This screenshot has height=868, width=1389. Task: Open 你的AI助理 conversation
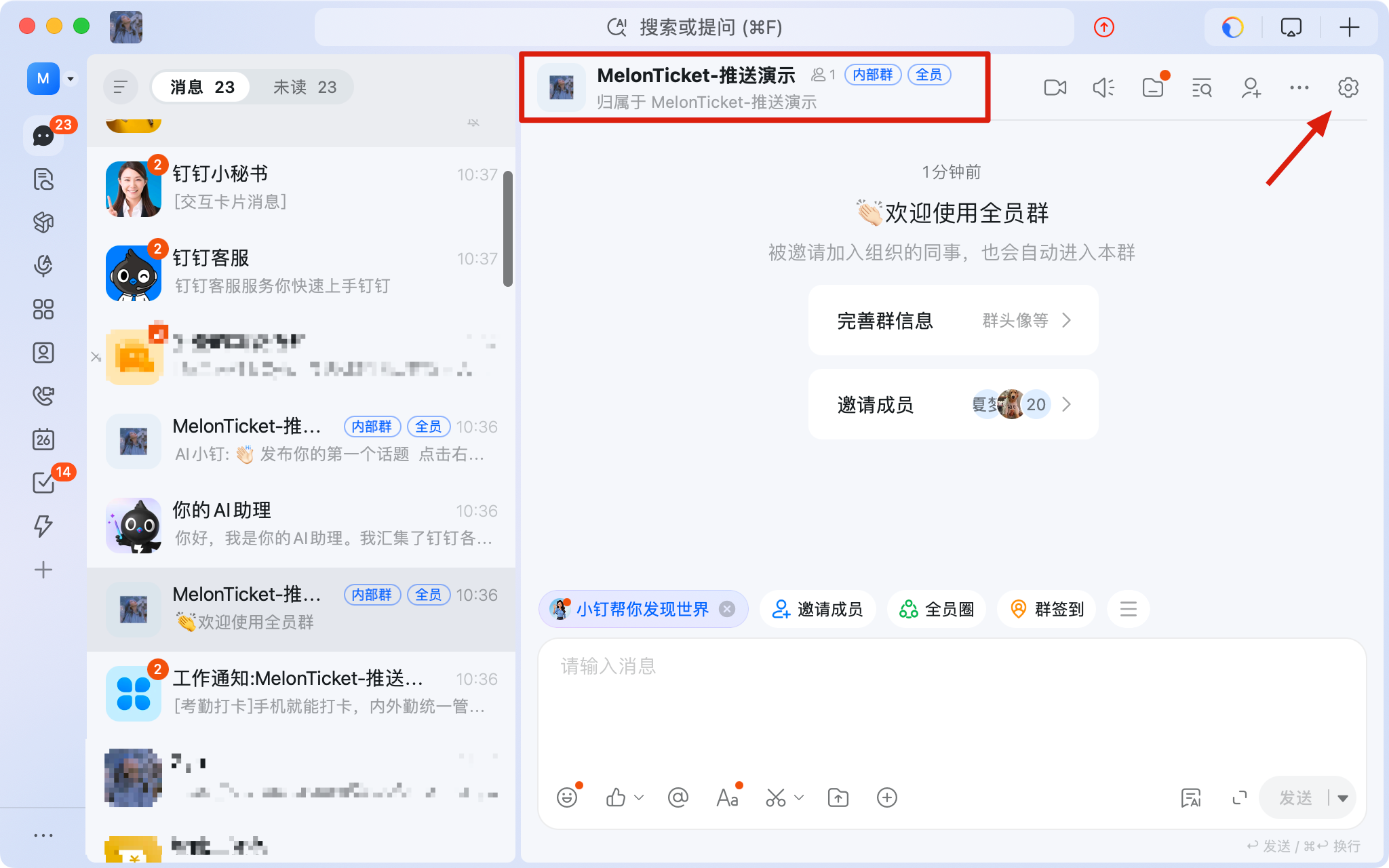click(301, 525)
